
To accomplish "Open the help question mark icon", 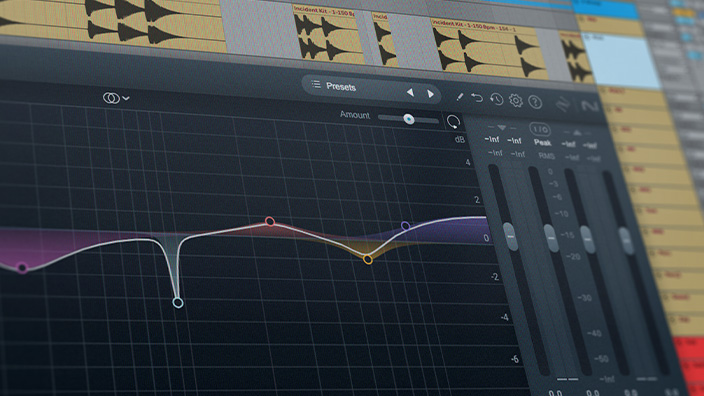I will [535, 102].
